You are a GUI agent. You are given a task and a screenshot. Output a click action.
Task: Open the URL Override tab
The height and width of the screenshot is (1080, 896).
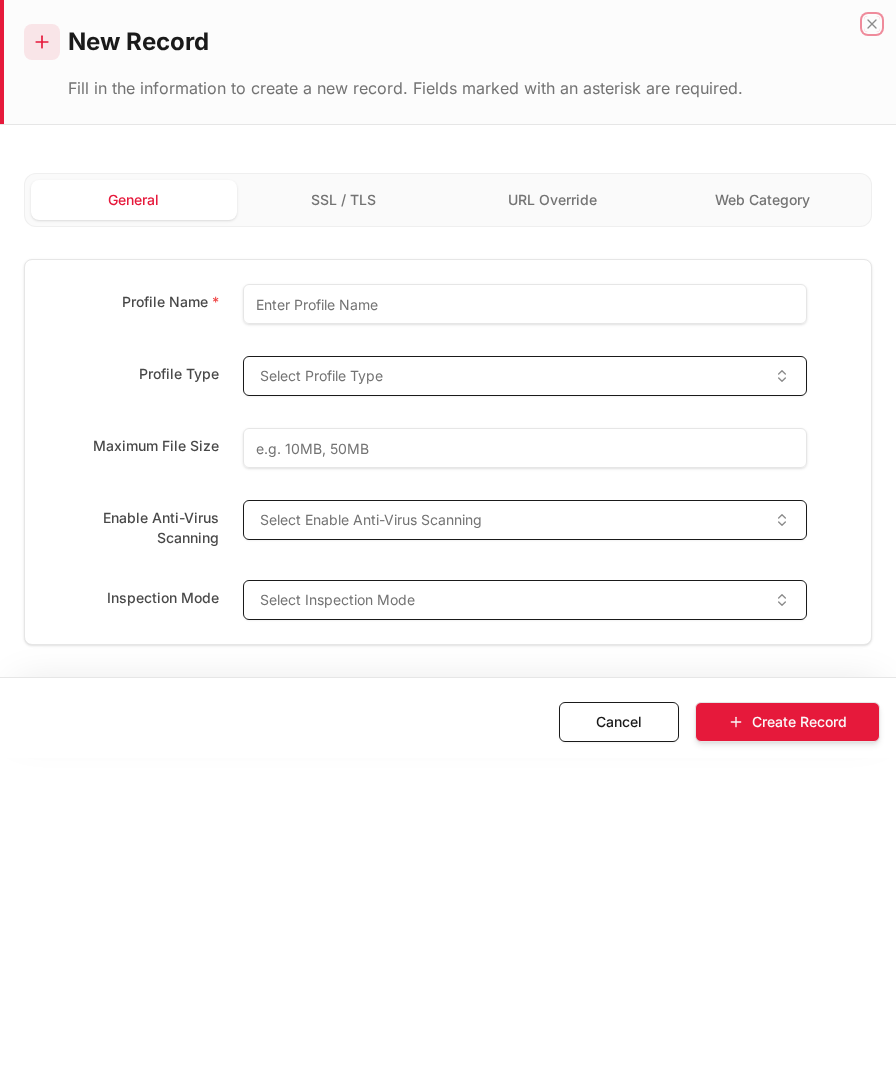pos(552,200)
